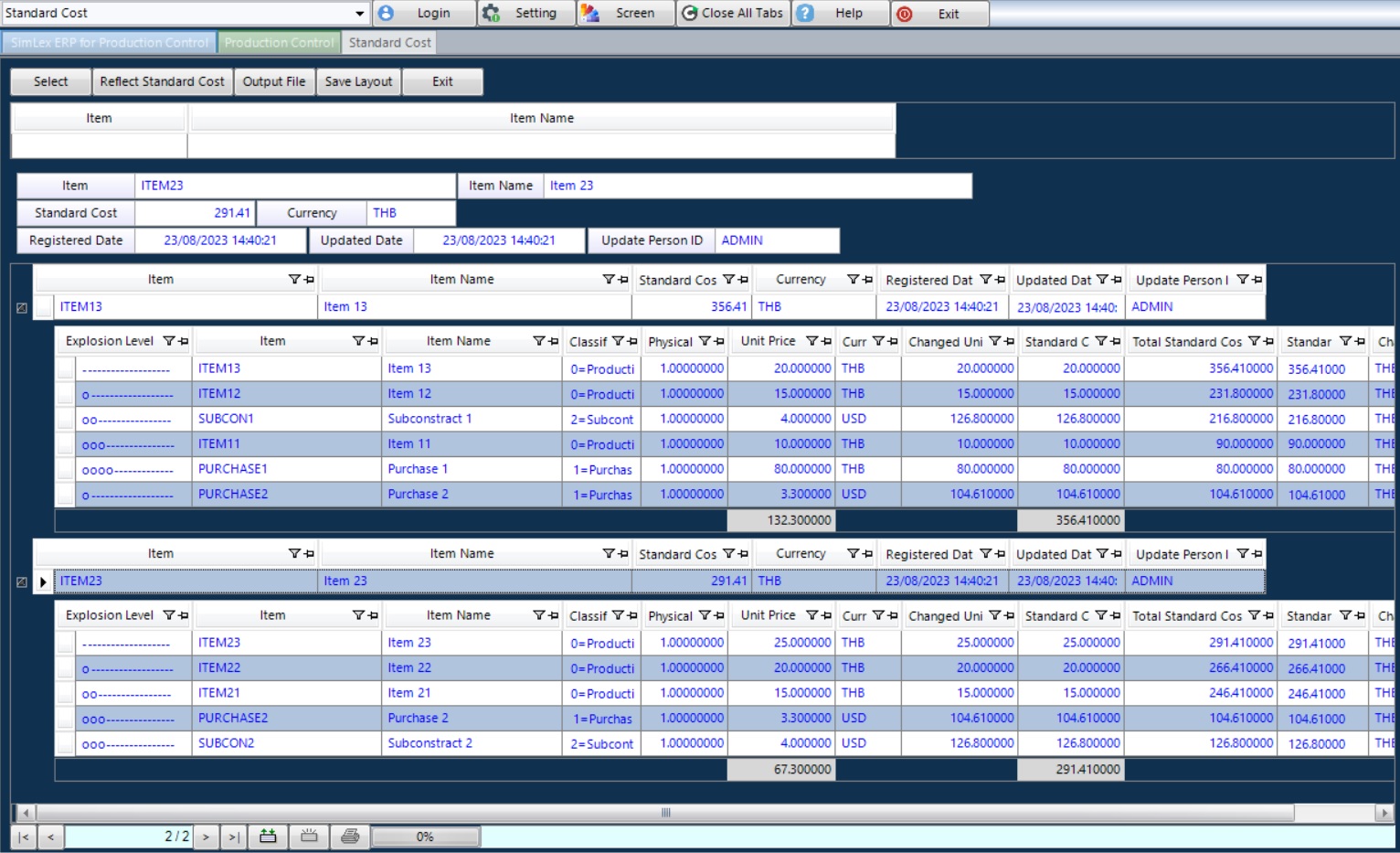The height and width of the screenshot is (853, 1400).
Task: Click the 0% progress bar
Action: click(x=424, y=836)
